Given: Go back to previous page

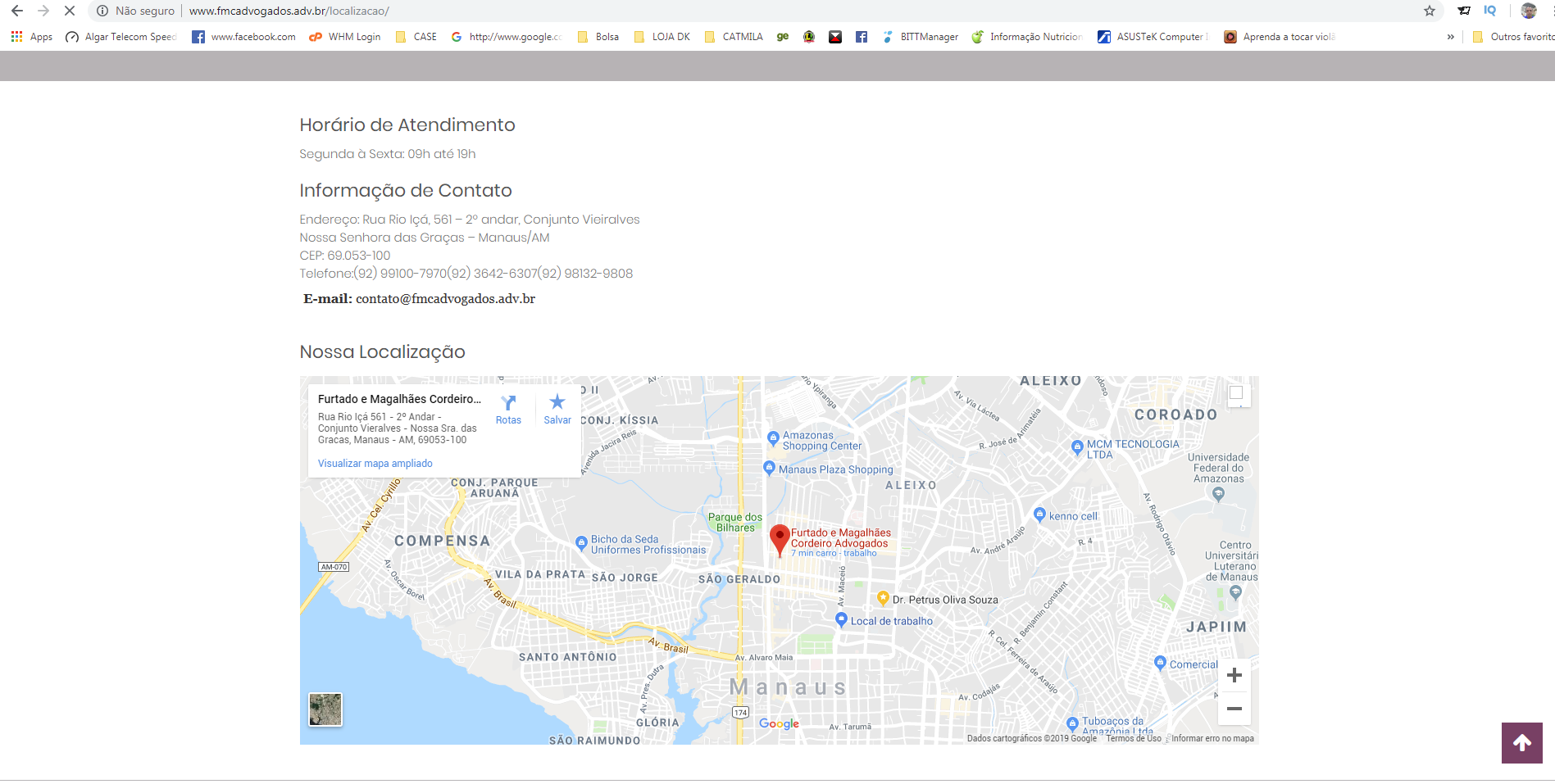Looking at the screenshot, I should [17, 11].
